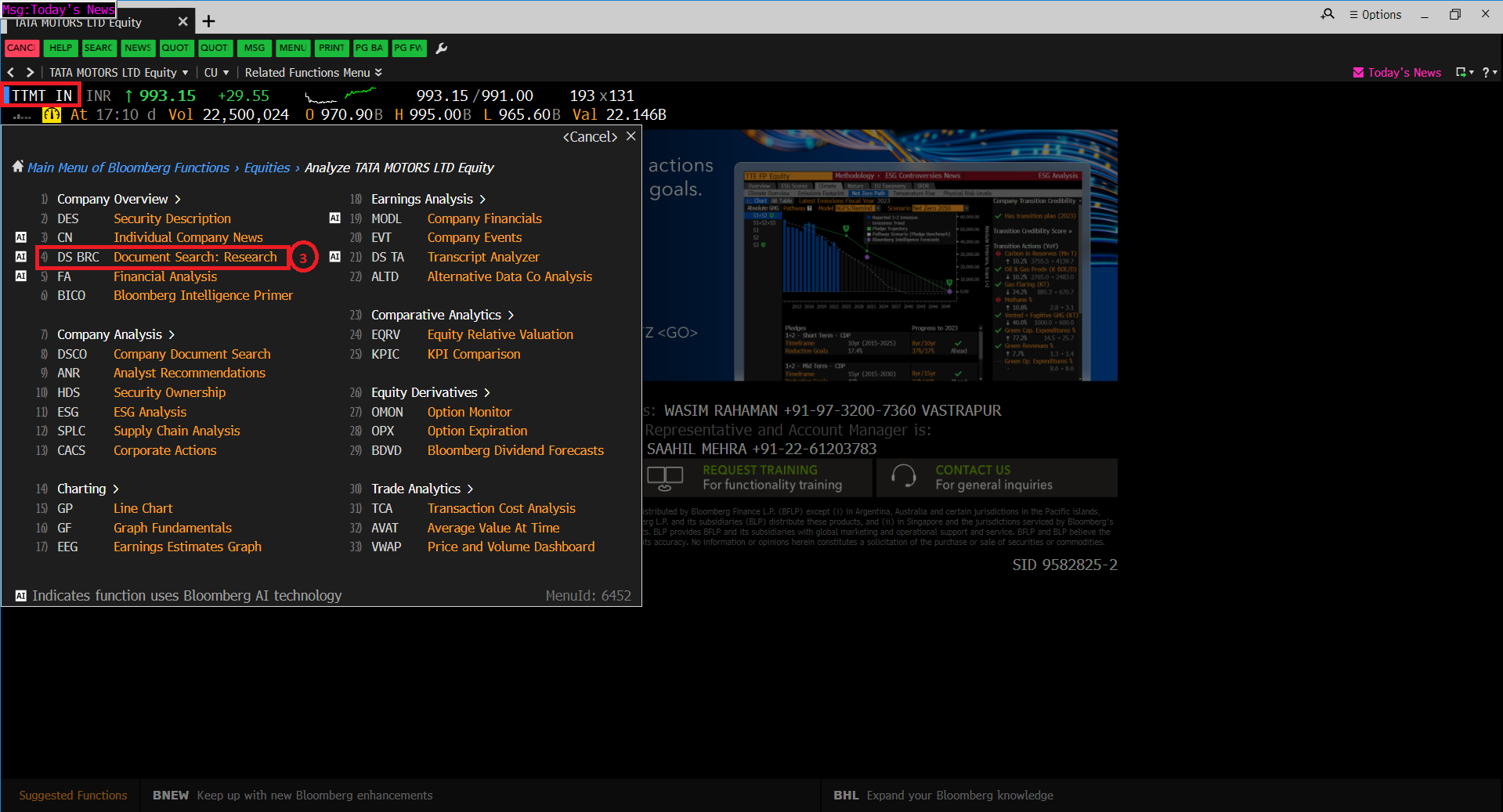Viewport: 1503px width, 812px height.
Task: Expand Comparative Analytics category
Action: (443, 315)
